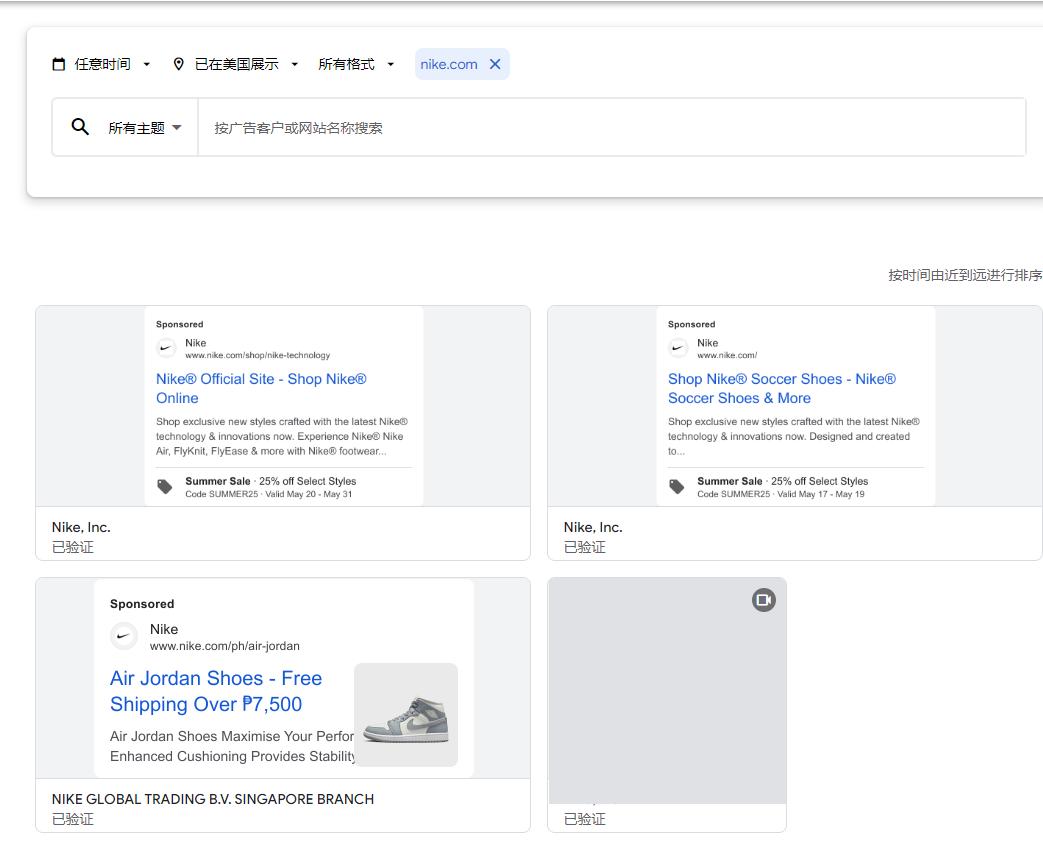
Task: Click the video camera icon on gray ad
Action: [764, 600]
